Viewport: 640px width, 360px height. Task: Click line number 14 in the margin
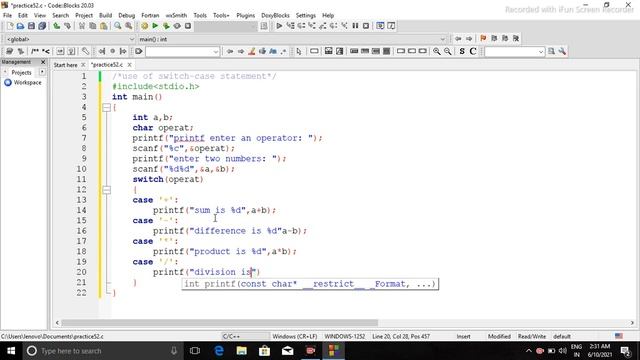point(81,210)
